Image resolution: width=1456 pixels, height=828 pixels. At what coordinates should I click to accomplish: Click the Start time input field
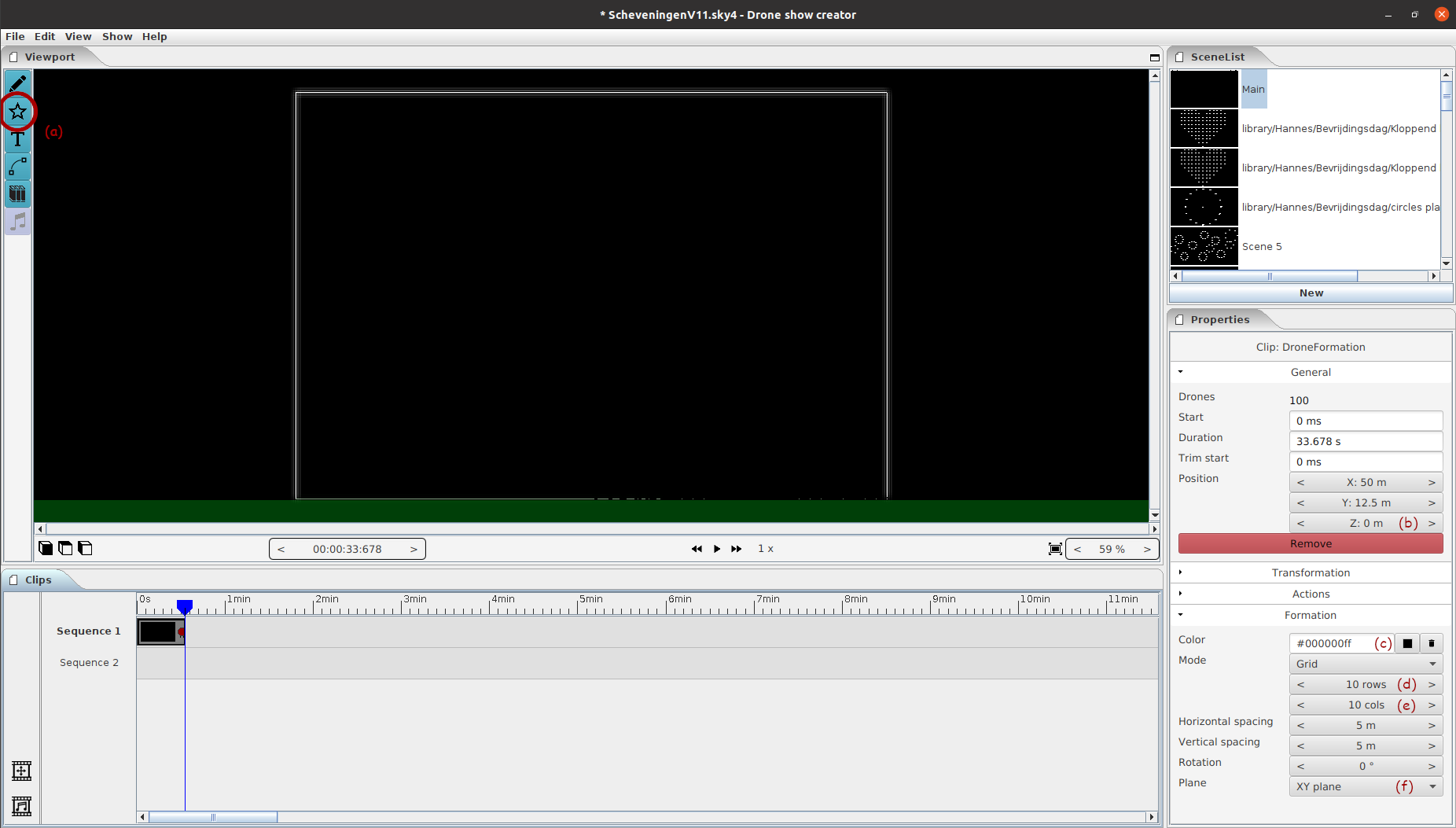1366,421
